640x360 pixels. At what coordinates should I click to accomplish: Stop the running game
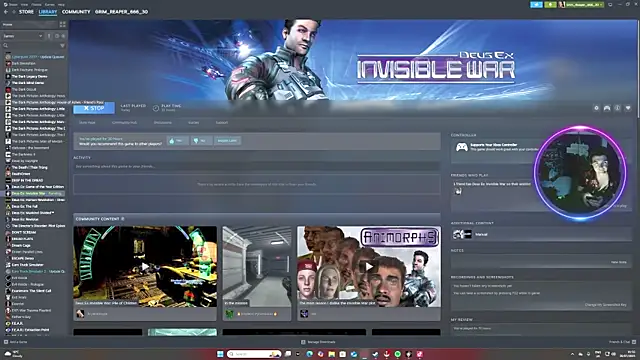94,108
